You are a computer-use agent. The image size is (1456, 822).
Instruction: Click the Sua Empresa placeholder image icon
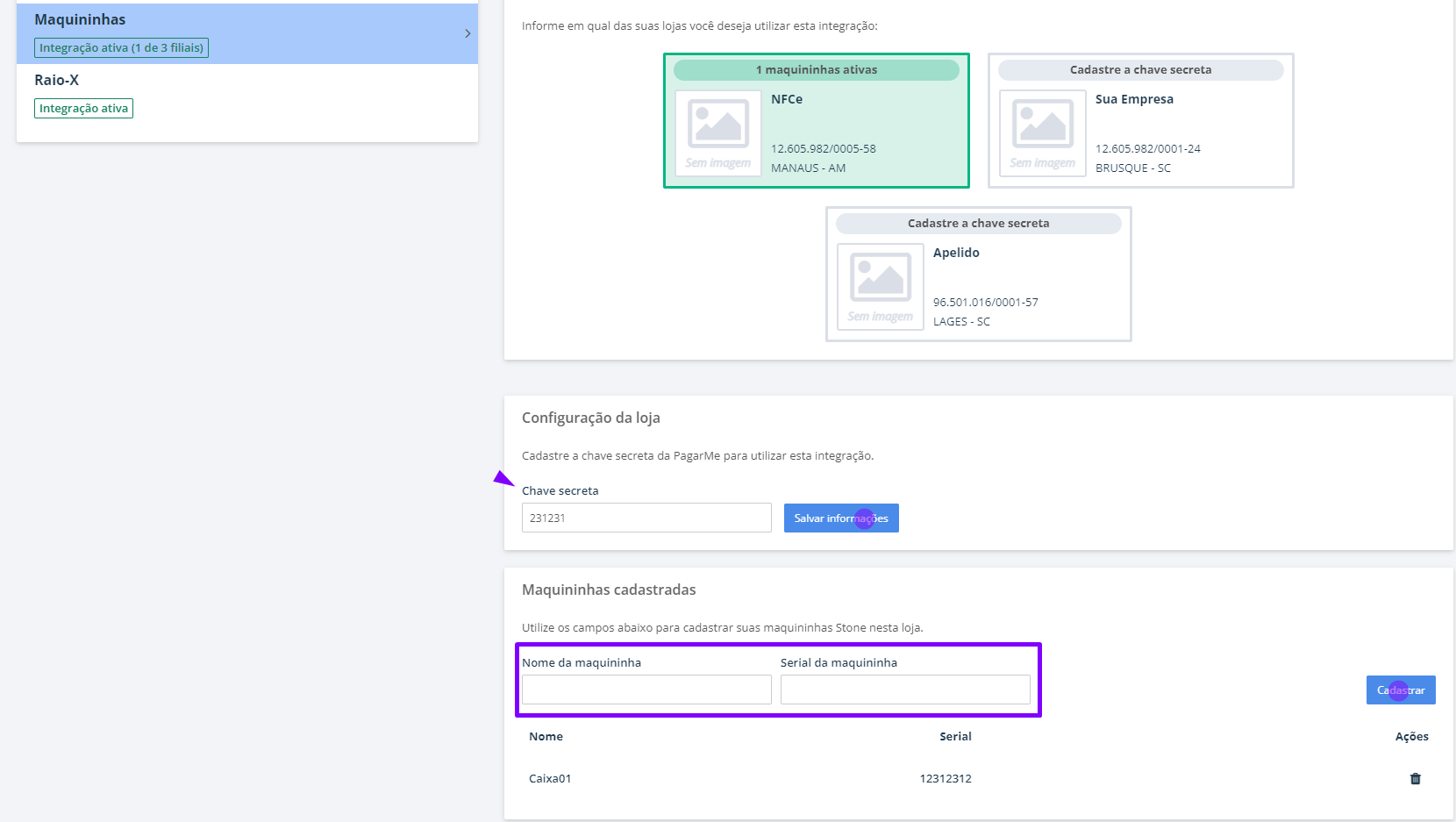click(x=1042, y=133)
